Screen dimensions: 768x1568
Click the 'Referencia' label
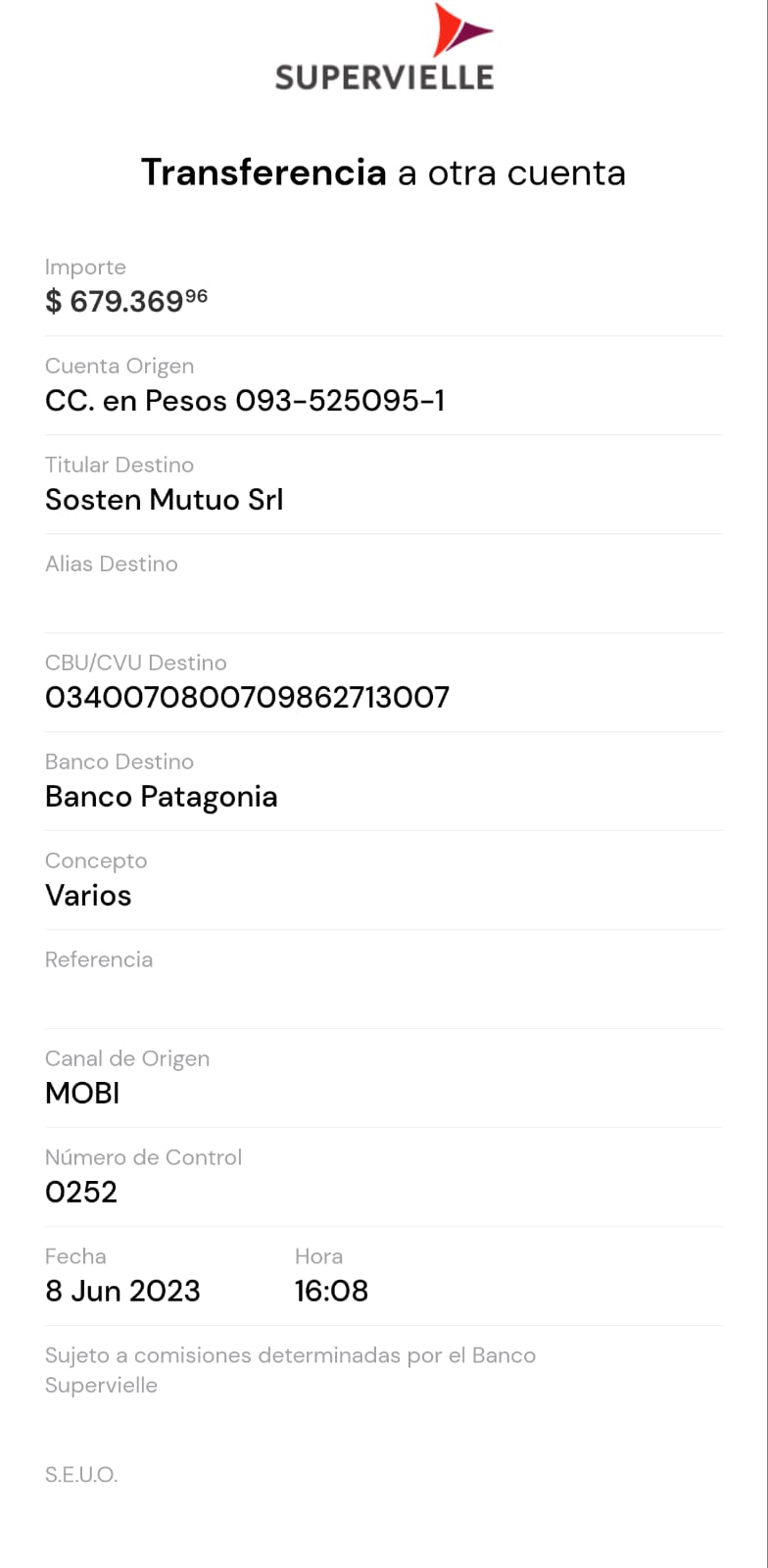[x=99, y=960]
